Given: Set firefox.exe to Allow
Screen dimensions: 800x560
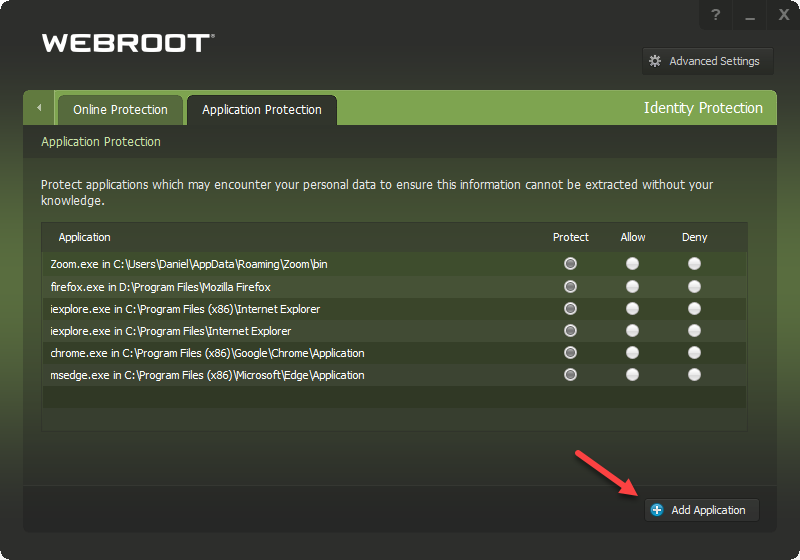Looking at the screenshot, I should pos(633,287).
